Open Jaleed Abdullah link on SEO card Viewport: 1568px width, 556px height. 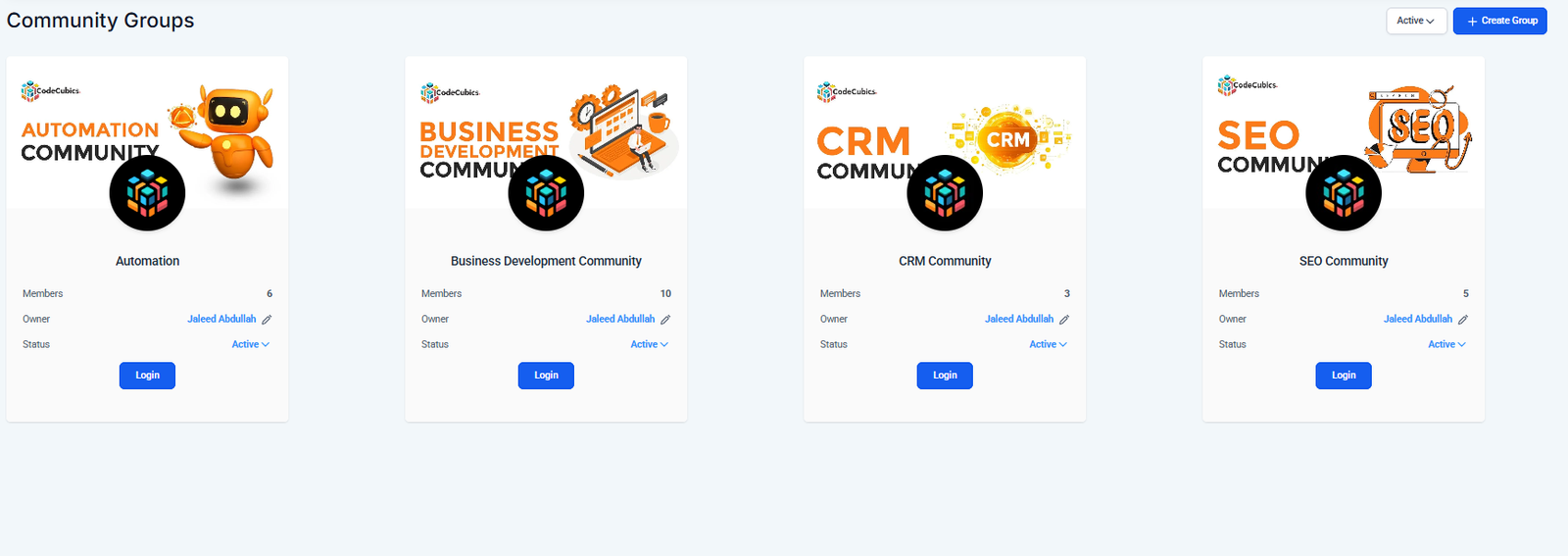(1417, 319)
